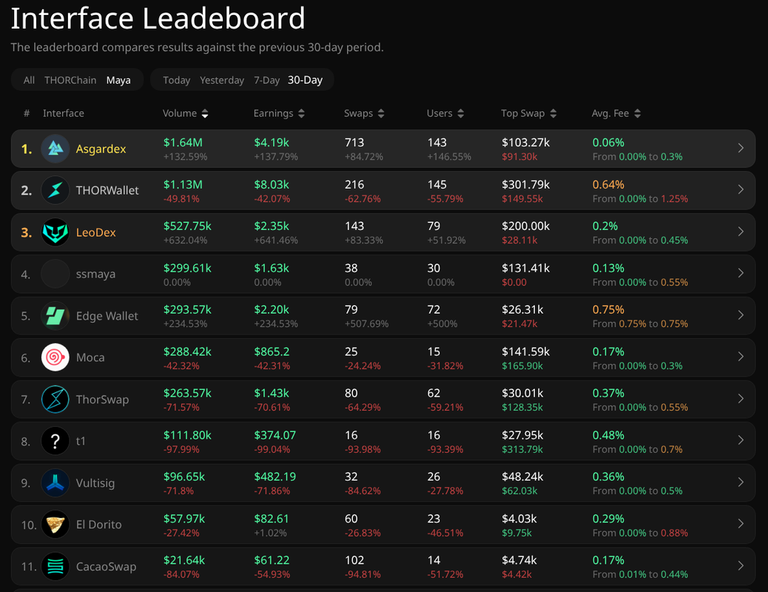Click the ssmaya blank avatar
Screen dimensions: 768x592
click(55, 274)
